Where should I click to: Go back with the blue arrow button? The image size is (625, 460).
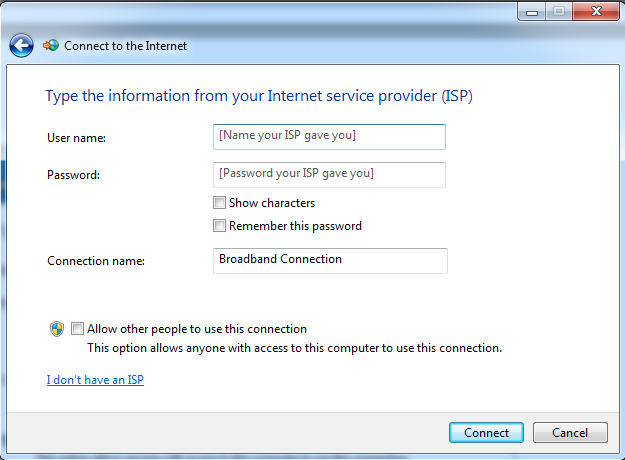point(21,45)
